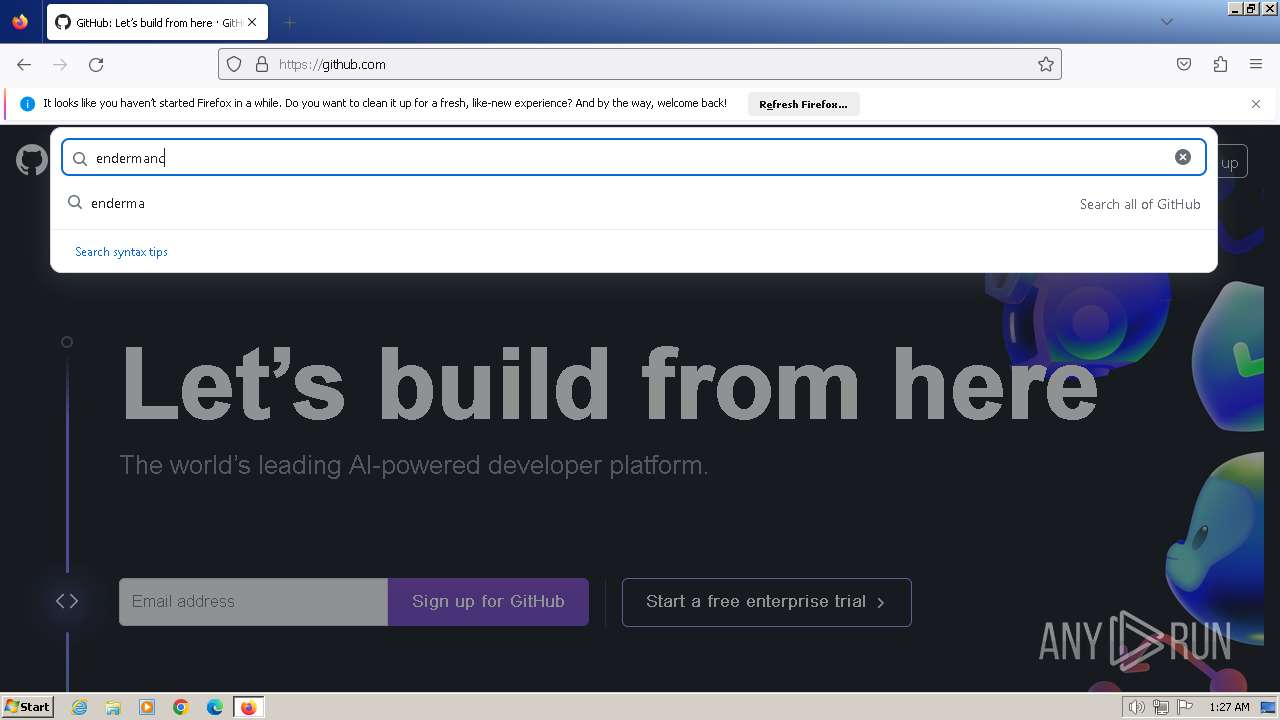Bookmark this page with star icon
This screenshot has height=720, width=1280.
(x=1046, y=64)
